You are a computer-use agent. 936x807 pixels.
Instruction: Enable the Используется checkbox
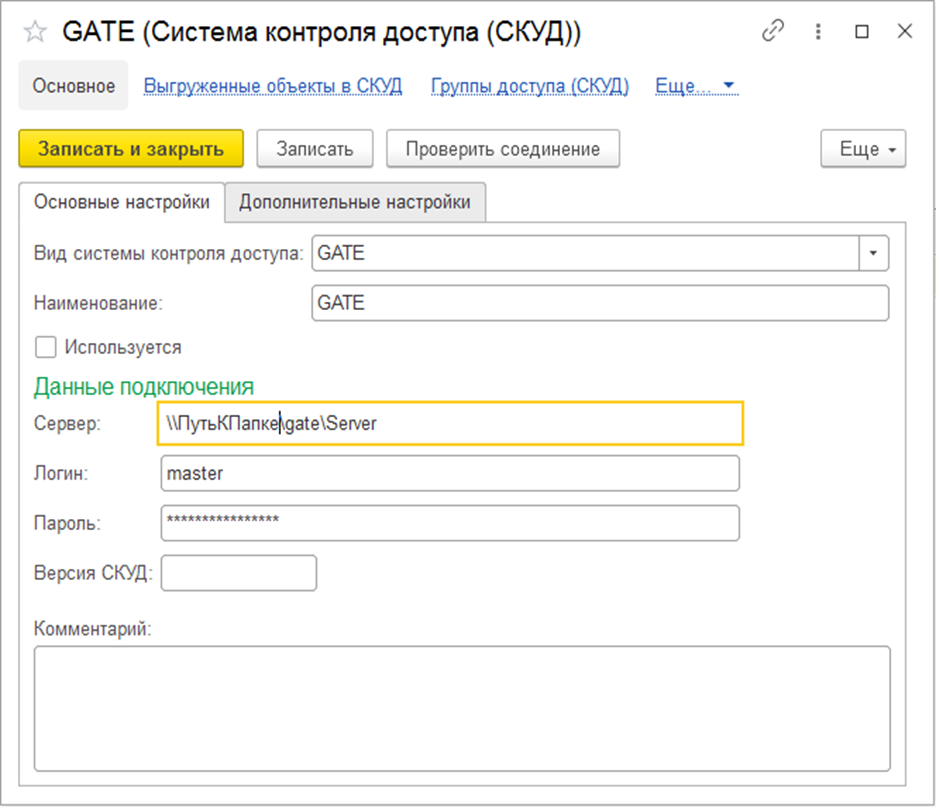coord(45,347)
